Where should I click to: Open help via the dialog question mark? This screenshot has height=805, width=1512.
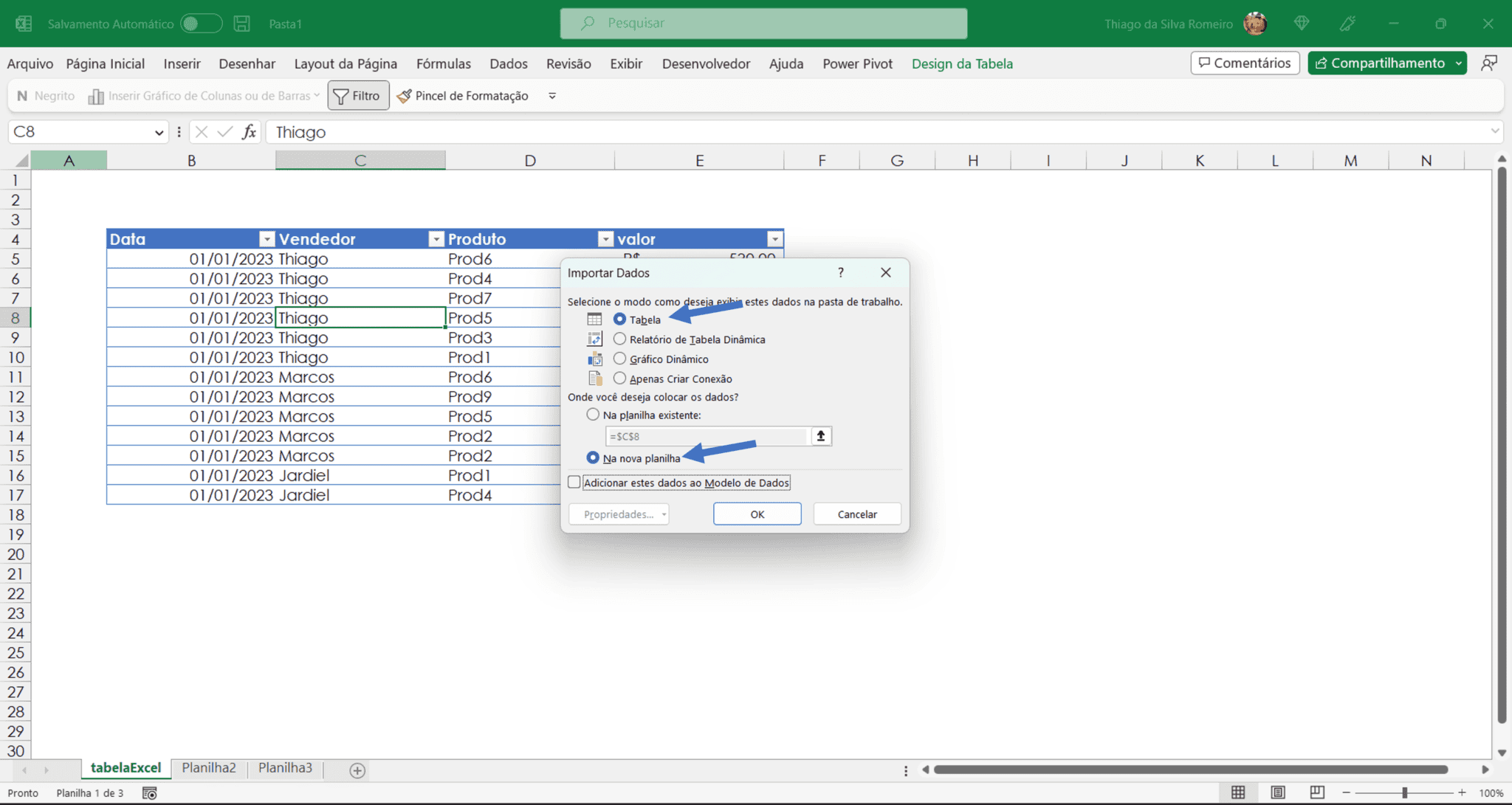840,272
